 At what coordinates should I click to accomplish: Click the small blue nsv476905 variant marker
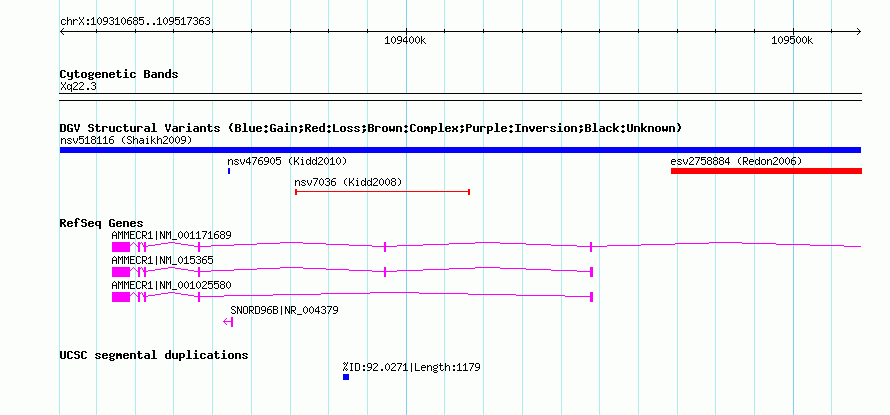229,171
